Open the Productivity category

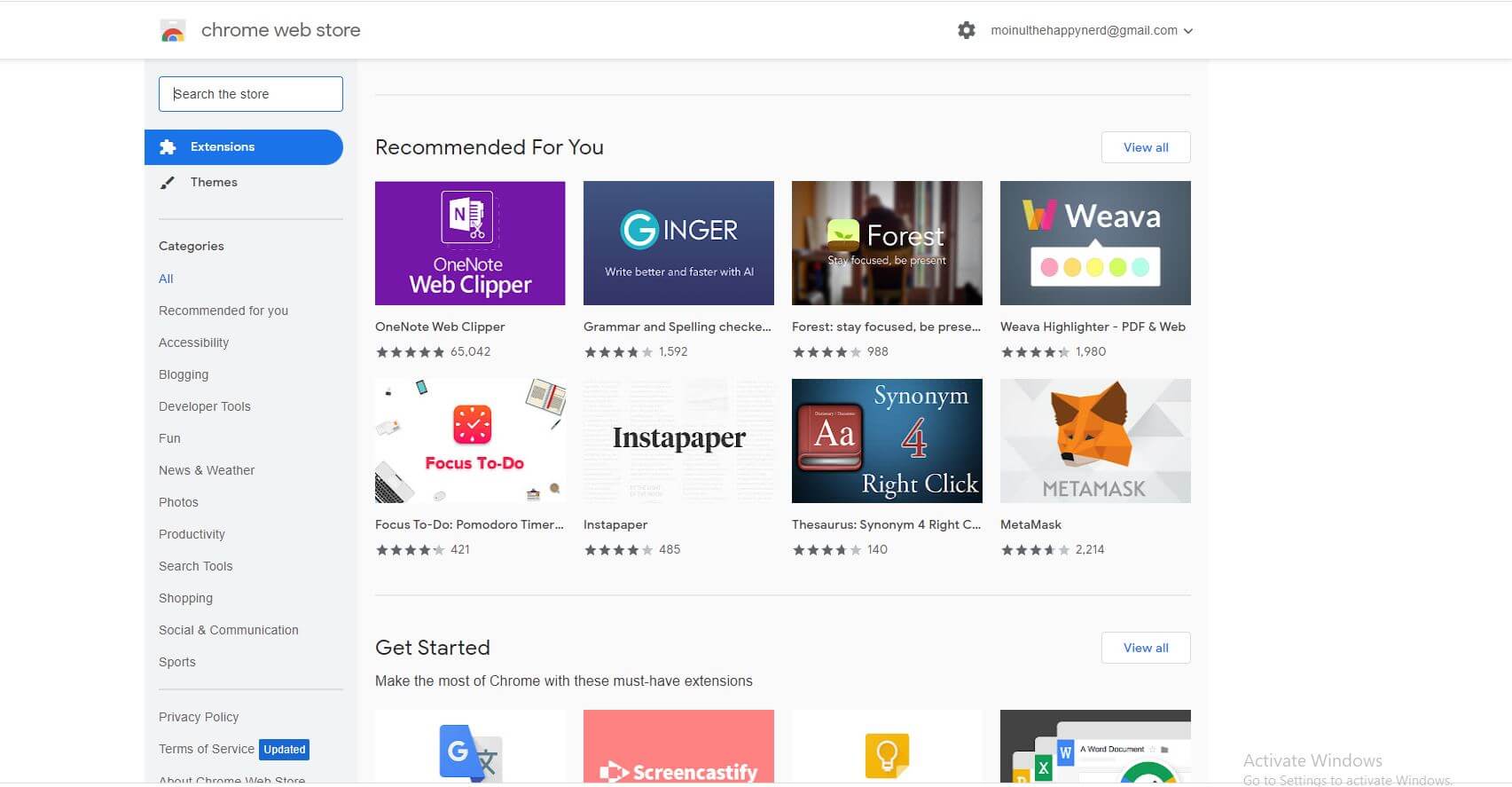pyautogui.click(x=192, y=534)
